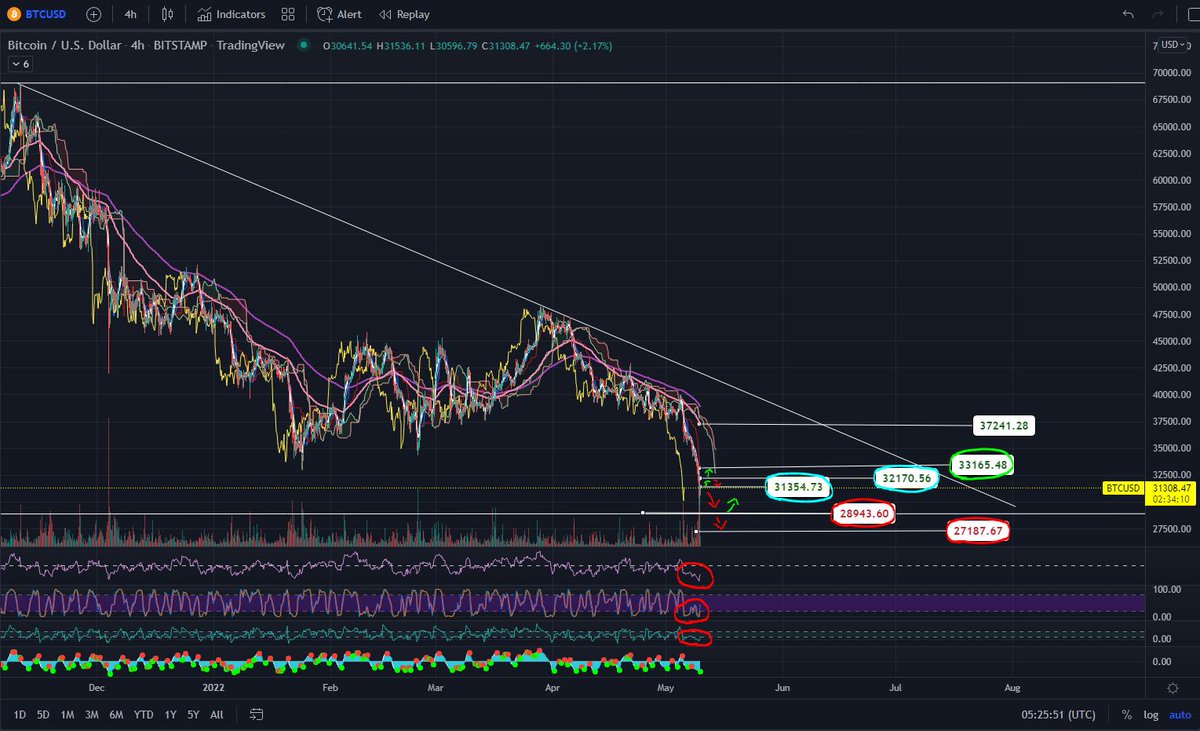This screenshot has width=1200, height=731.
Task: Open the Indicators dialog
Action: (x=231, y=14)
